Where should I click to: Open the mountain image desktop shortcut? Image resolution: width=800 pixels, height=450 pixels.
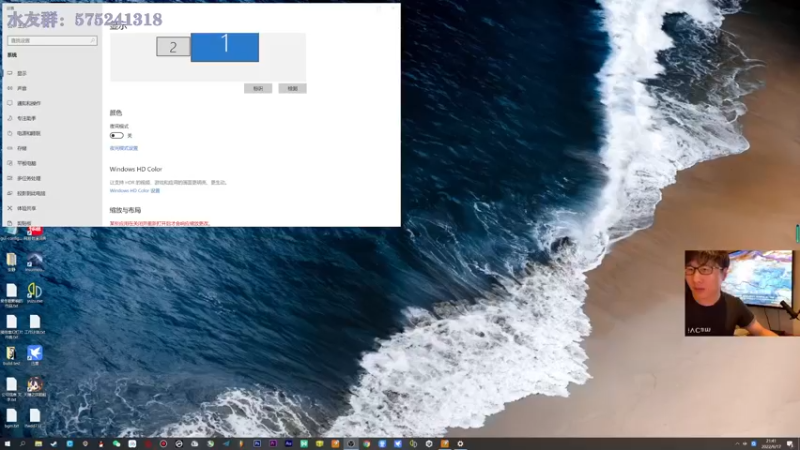coord(34,262)
